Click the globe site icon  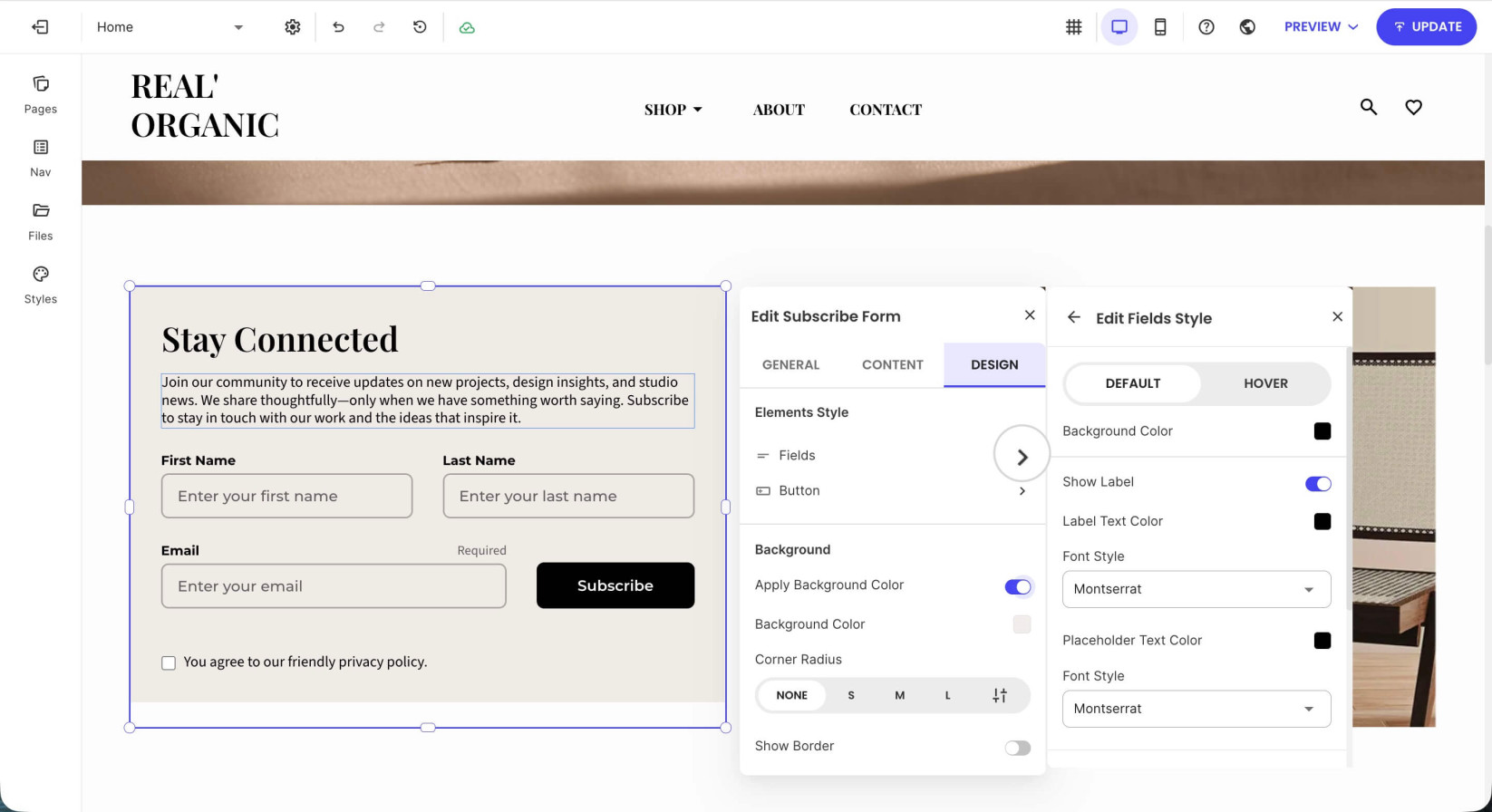[1247, 27]
